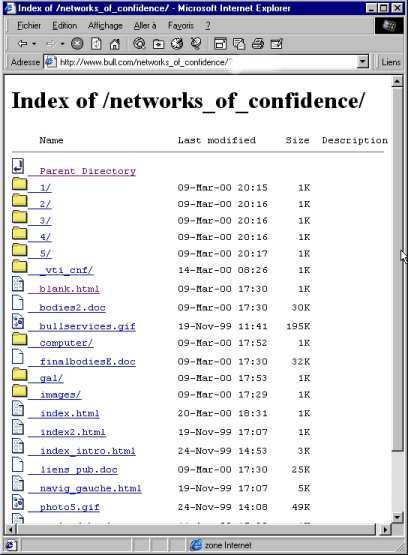Open the Search toolbar icon
408x555 pixels.
(x=139, y=44)
